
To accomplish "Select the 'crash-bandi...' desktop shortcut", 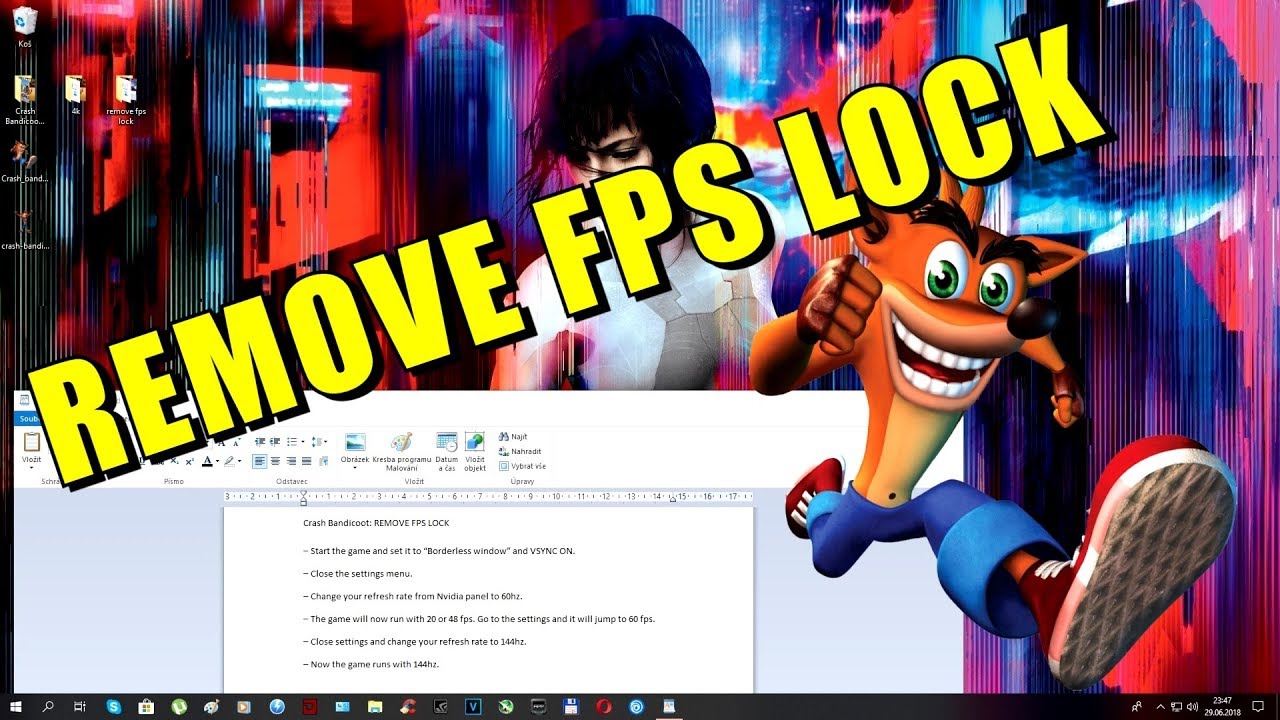I will 25,229.
